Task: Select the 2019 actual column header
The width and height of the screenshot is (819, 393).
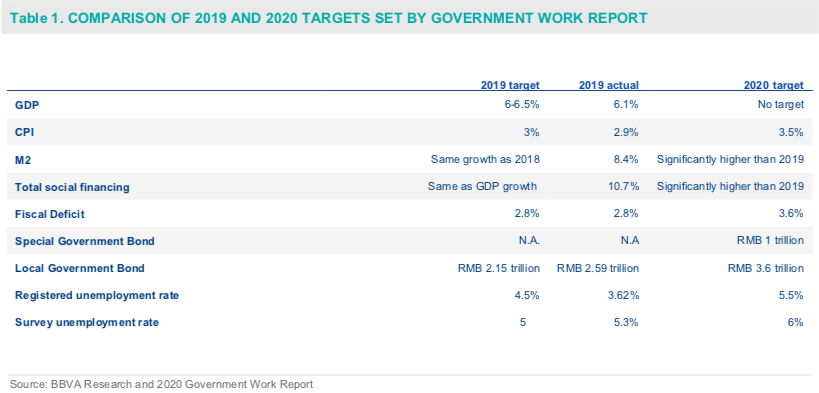Action: point(609,85)
